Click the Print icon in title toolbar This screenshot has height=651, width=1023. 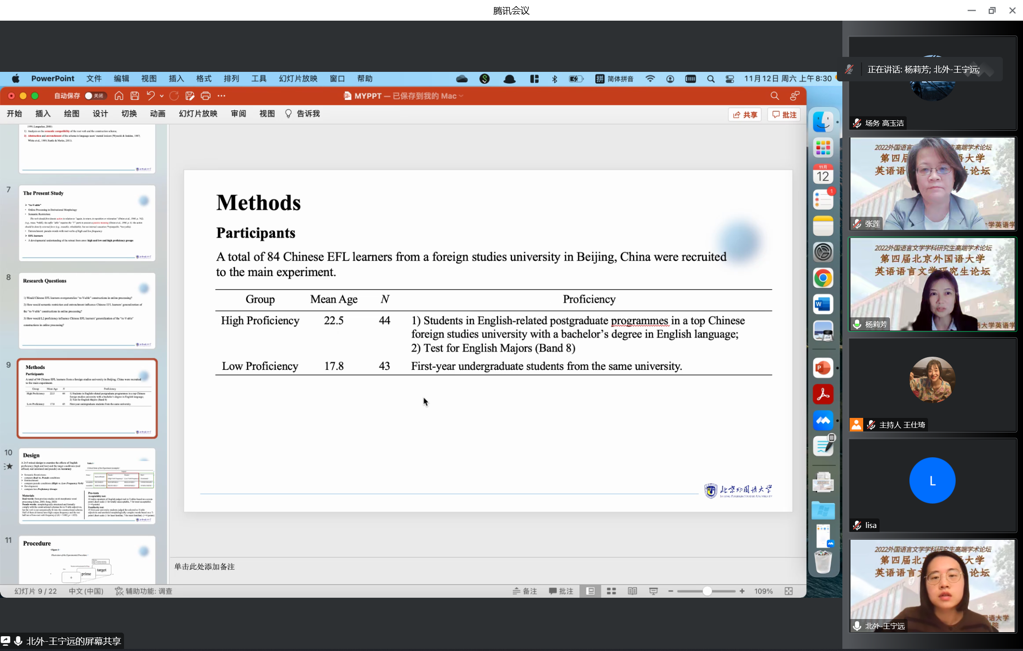tap(206, 96)
